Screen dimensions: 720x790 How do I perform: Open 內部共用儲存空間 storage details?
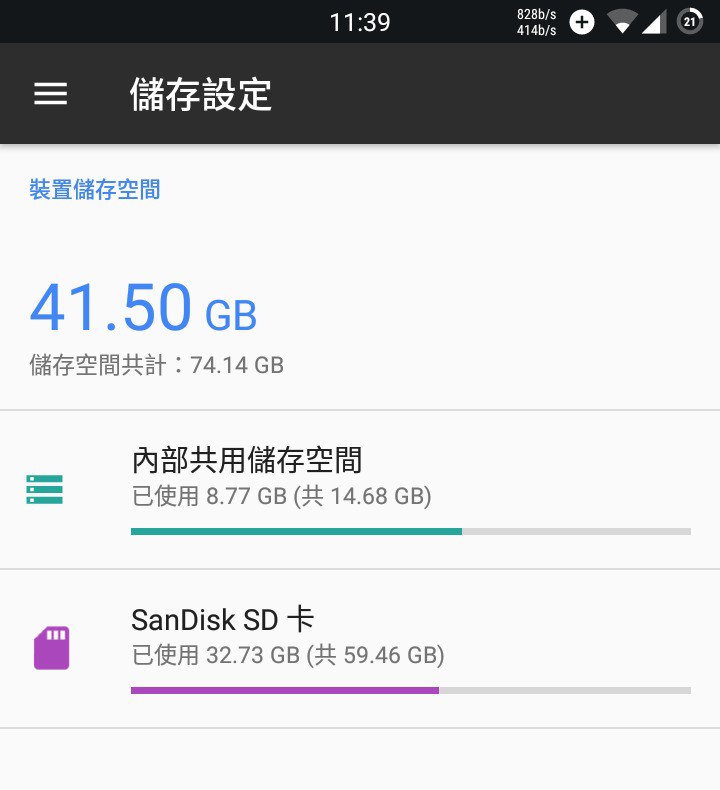click(x=360, y=490)
